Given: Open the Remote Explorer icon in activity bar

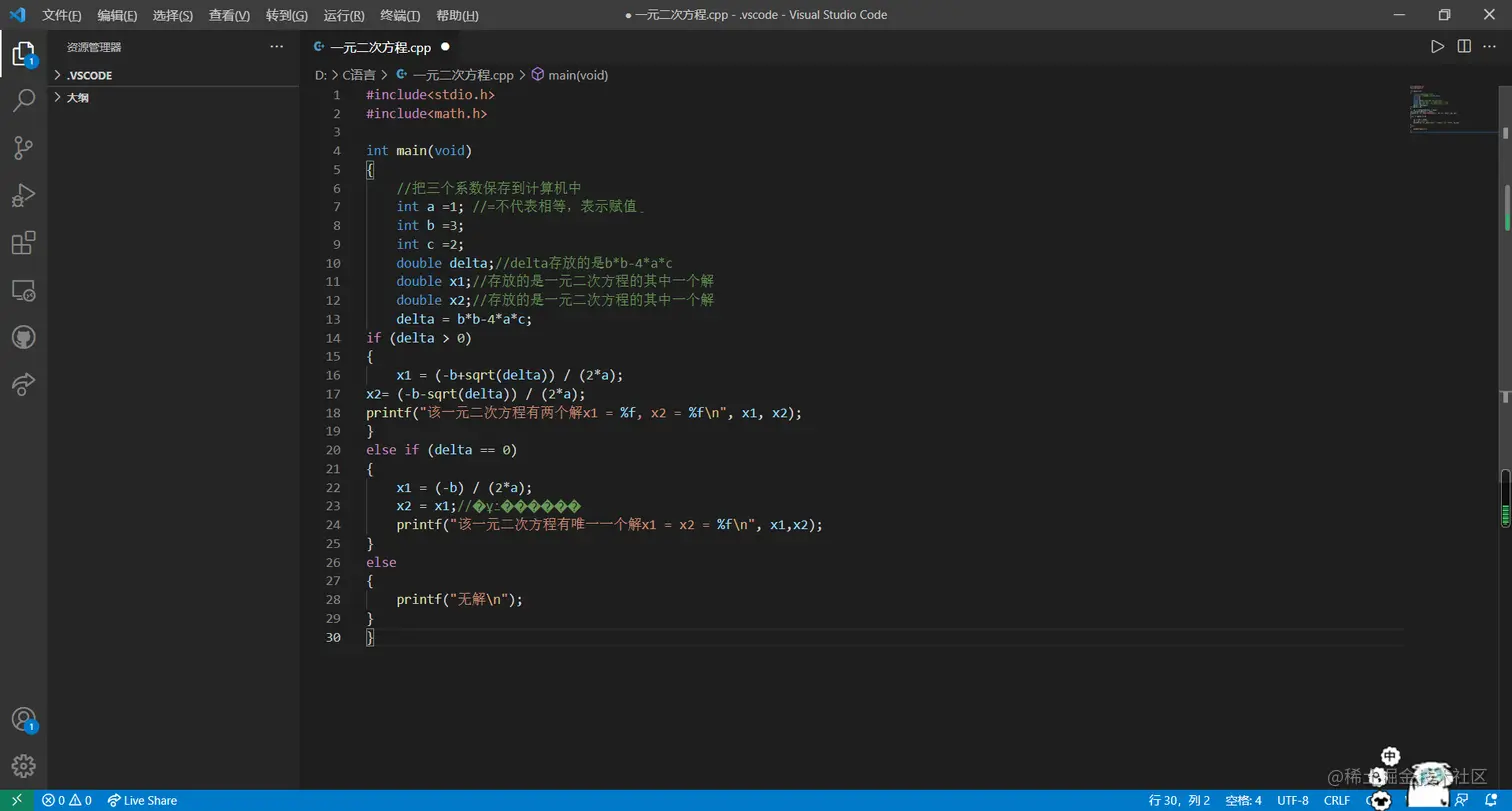Looking at the screenshot, I should (23, 290).
